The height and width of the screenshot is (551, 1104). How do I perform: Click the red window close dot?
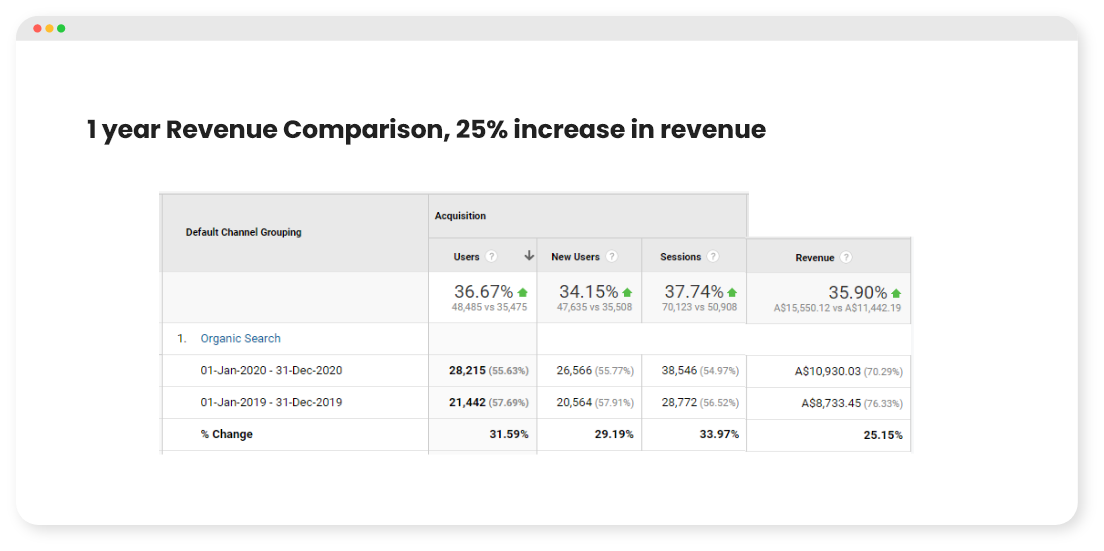pyautogui.click(x=37, y=28)
